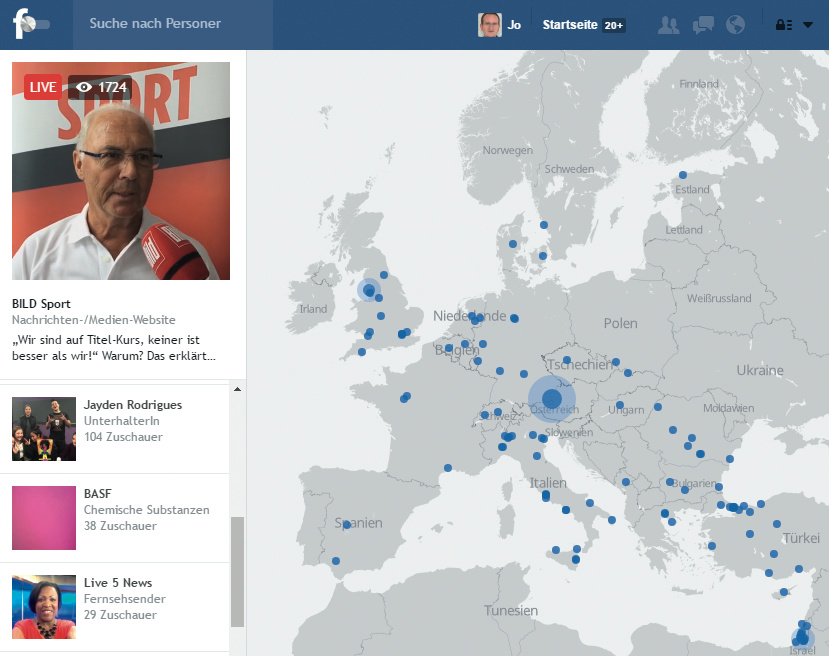Viewport: 829px width, 656px height.
Task: Click the search field 'Suche nach Personen'
Action: [x=170, y=24]
